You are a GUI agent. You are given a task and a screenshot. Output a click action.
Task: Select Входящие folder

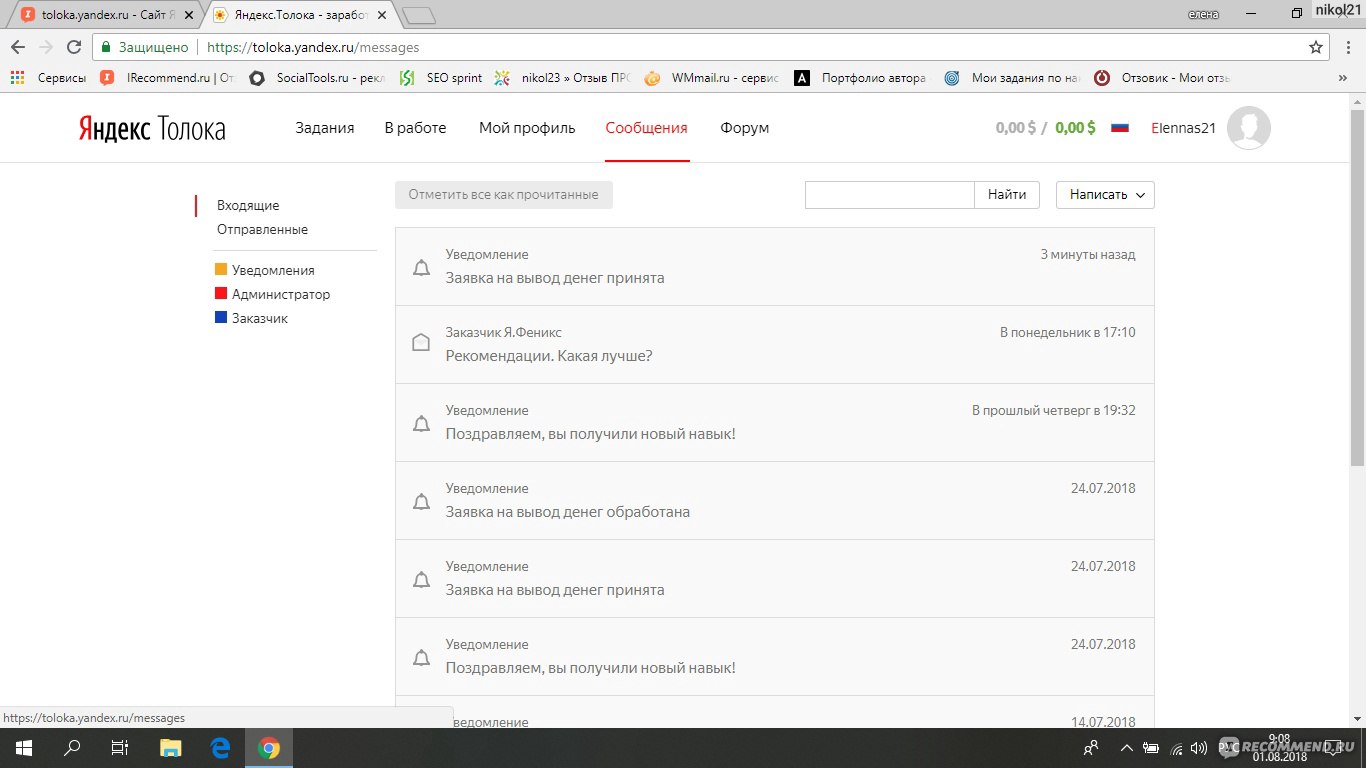click(248, 205)
